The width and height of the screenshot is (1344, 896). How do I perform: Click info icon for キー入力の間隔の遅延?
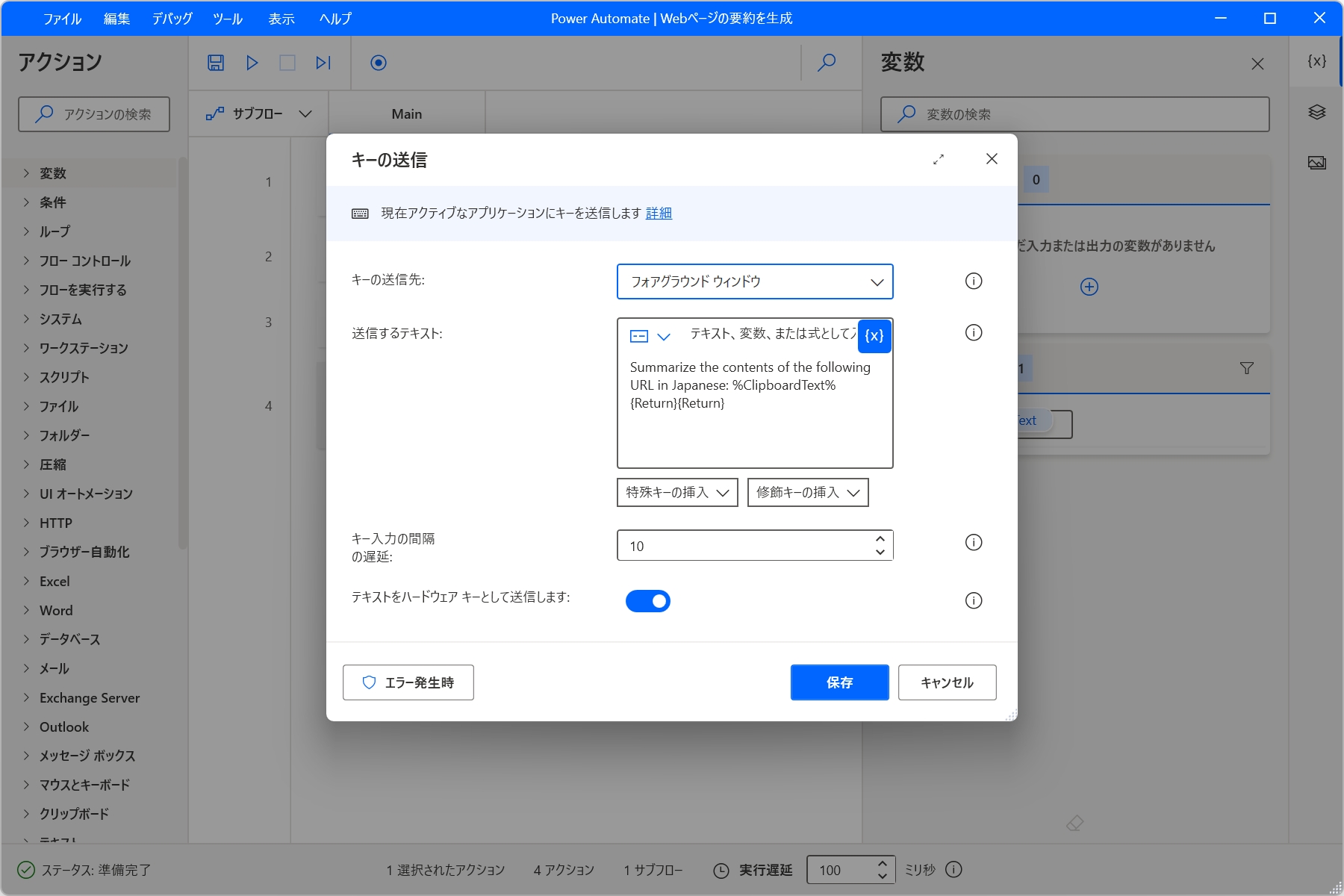[x=974, y=542]
